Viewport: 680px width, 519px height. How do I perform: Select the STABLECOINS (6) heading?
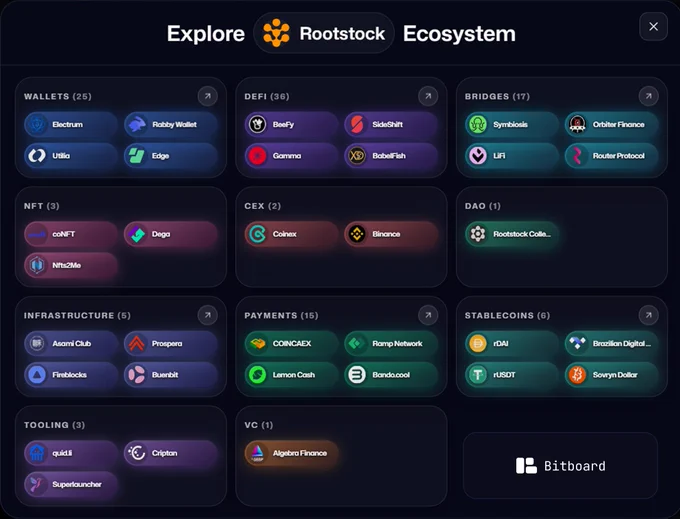point(507,315)
